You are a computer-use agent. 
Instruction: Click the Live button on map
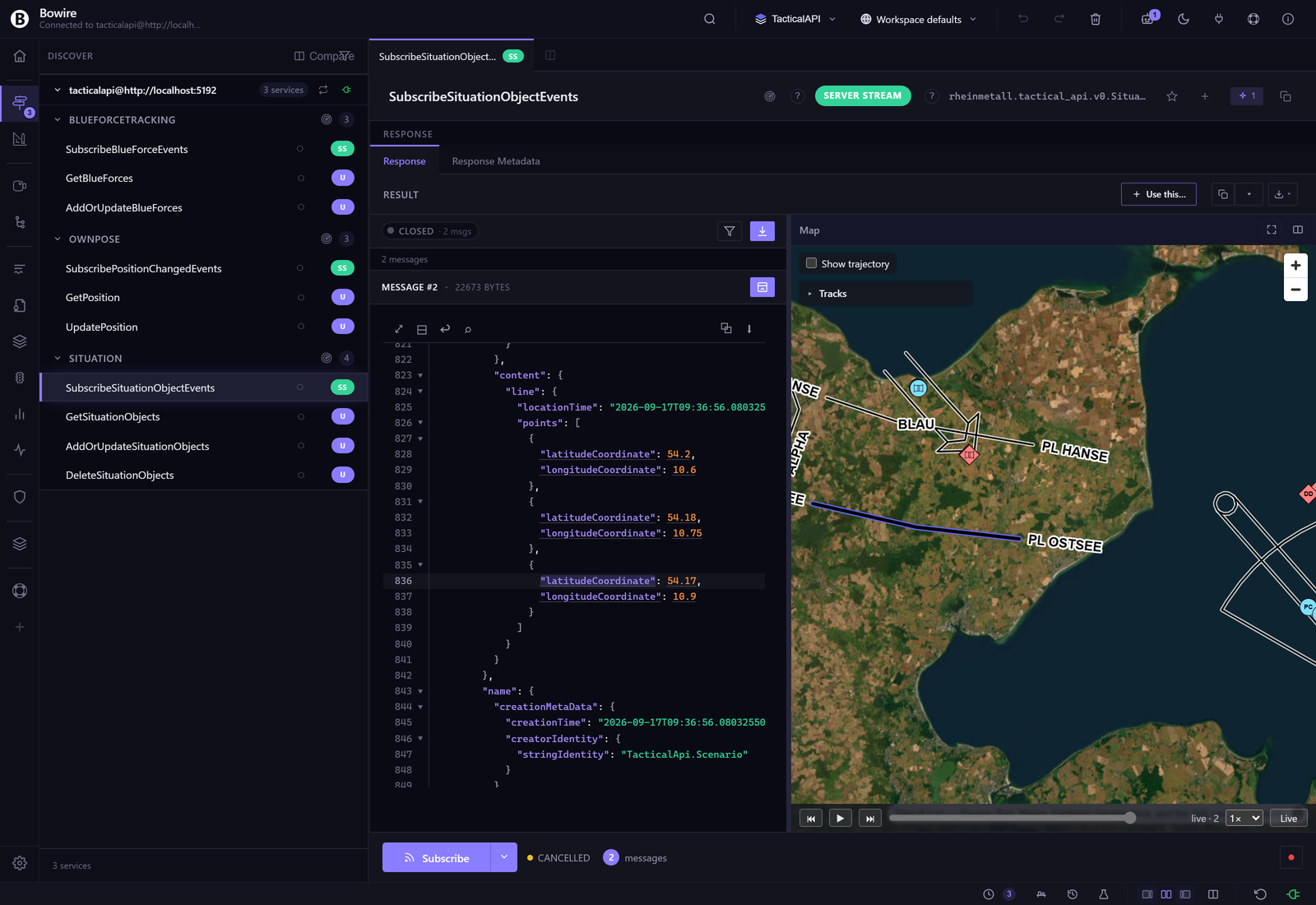click(1289, 818)
